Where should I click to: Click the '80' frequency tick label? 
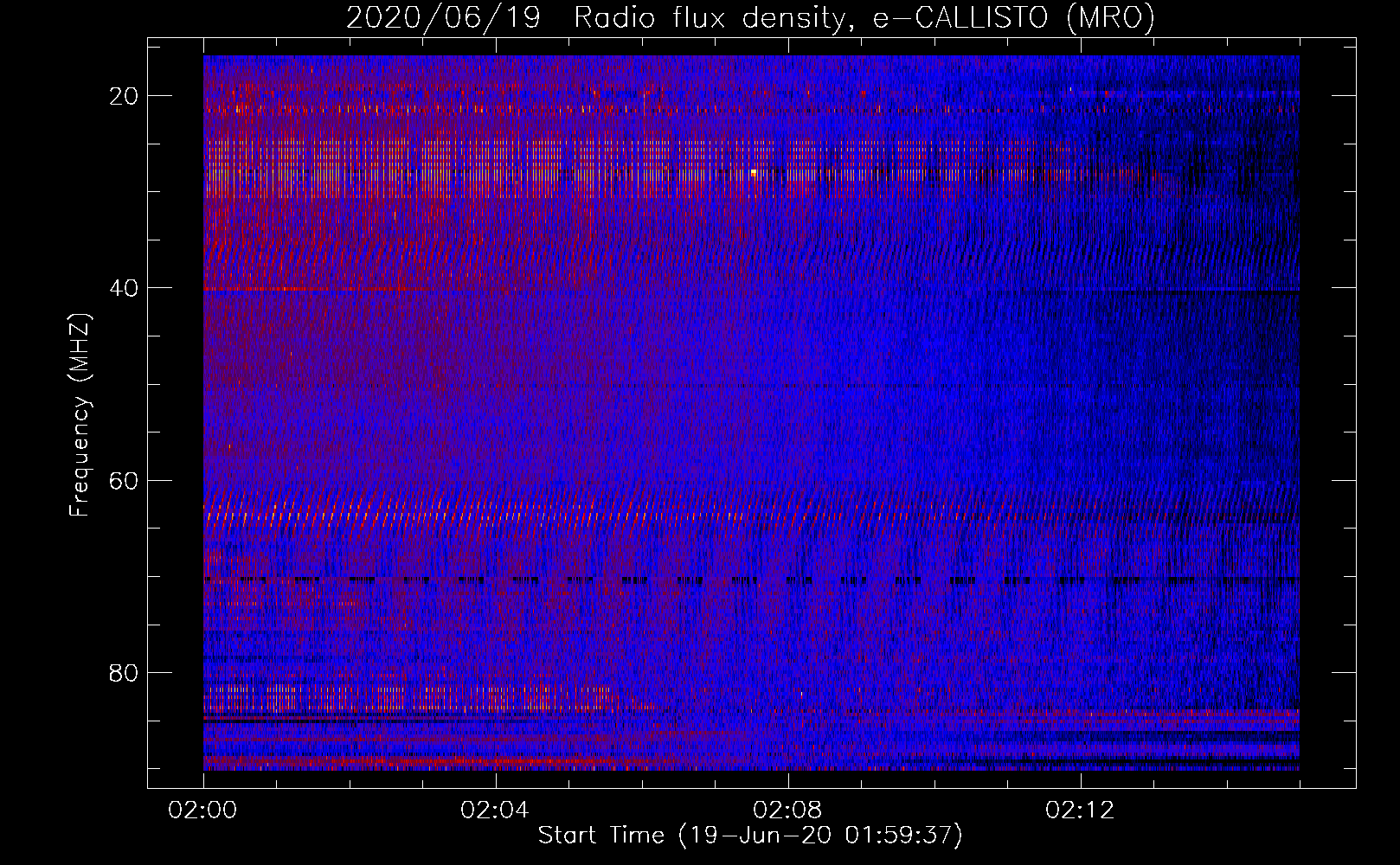(124, 672)
